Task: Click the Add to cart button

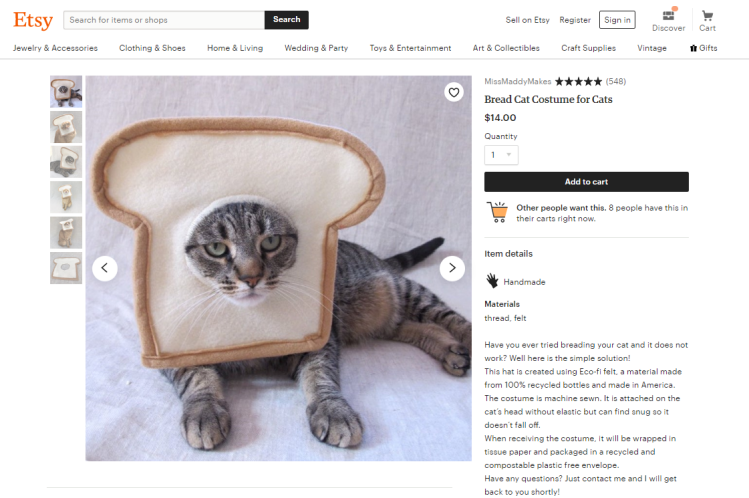Action: (586, 182)
